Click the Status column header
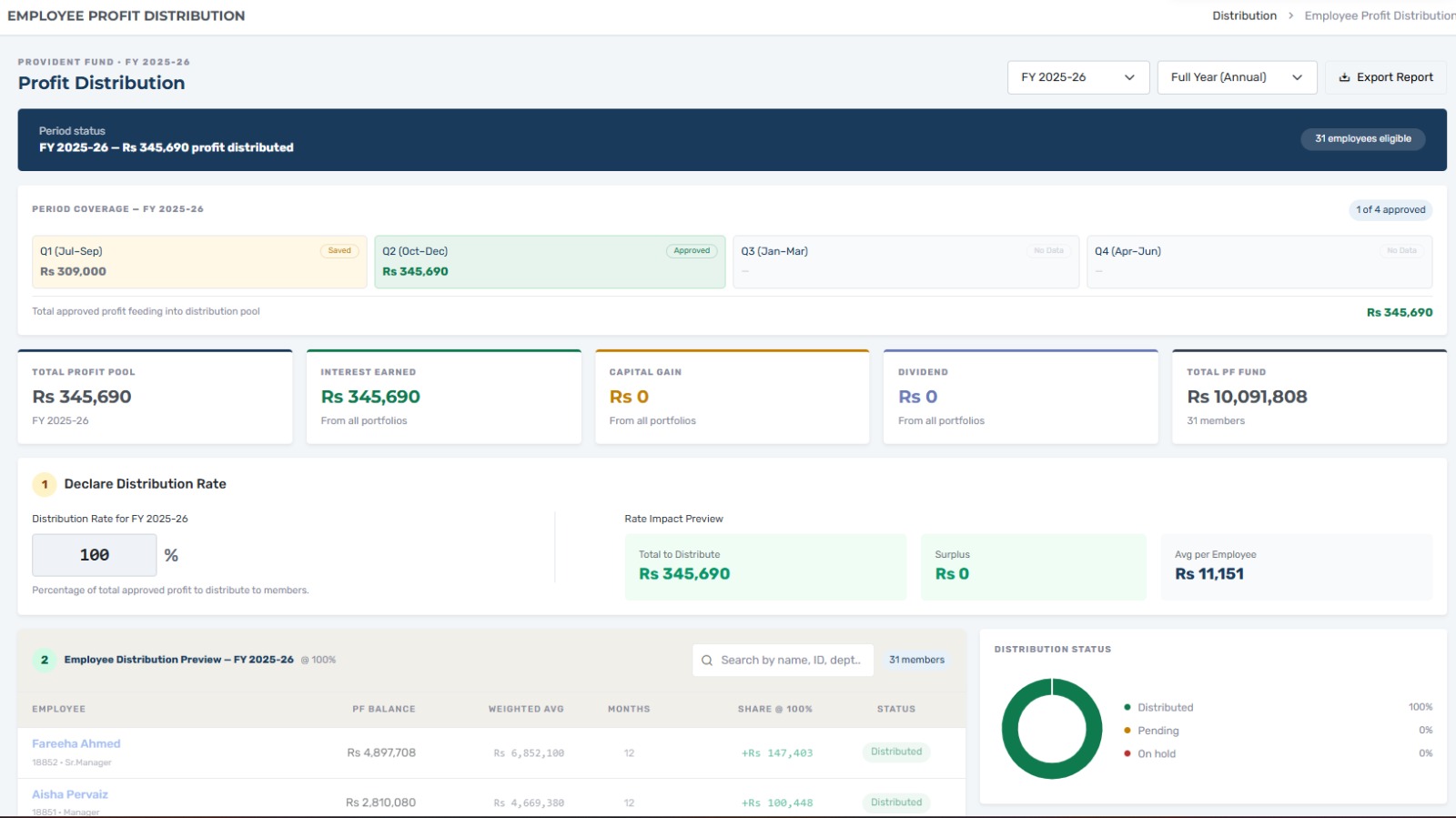This screenshot has height=818, width=1456. click(896, 709)
